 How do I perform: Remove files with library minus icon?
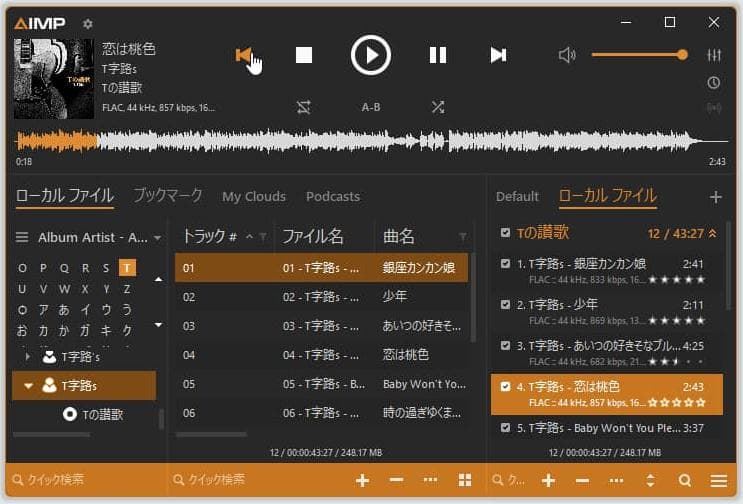[396, 480]
